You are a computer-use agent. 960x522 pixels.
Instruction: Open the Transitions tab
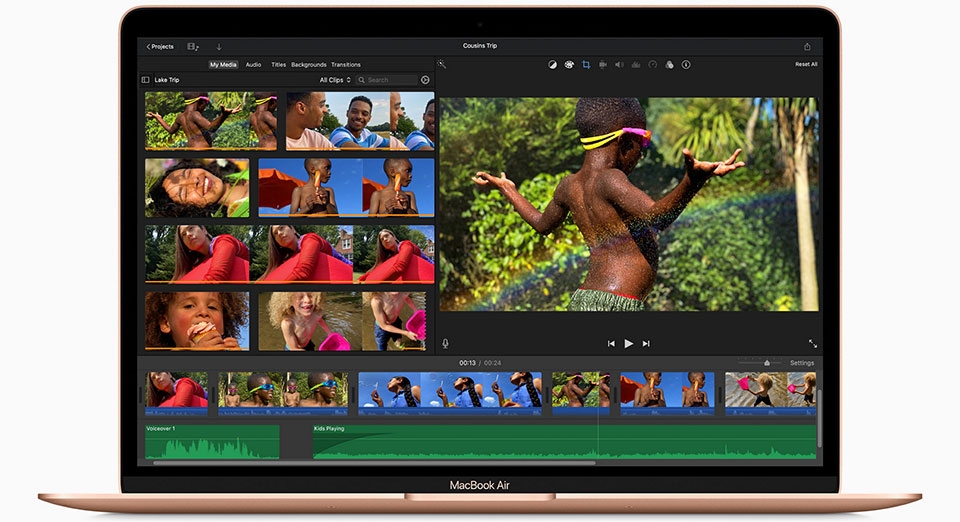click(346, 64)
